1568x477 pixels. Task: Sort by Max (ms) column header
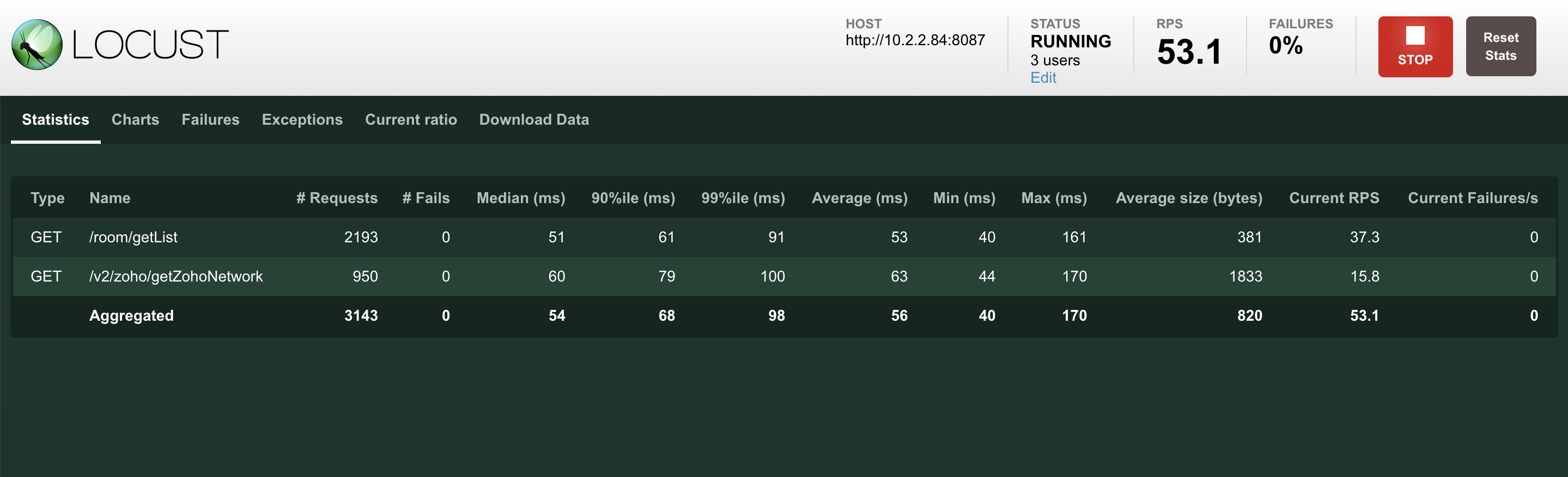1054,198
